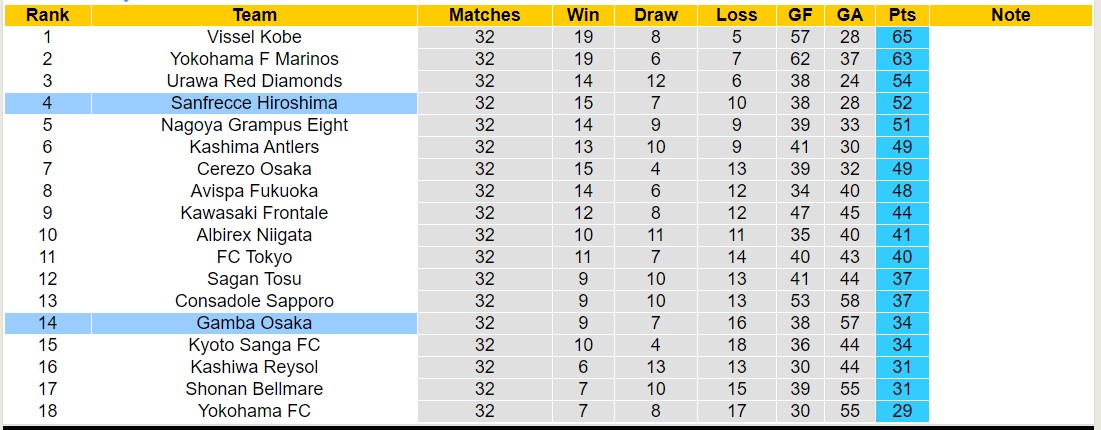The image size is (1101, 430).
Task: Open the Kashiwa Reysol team link
Action: point(254,367)
